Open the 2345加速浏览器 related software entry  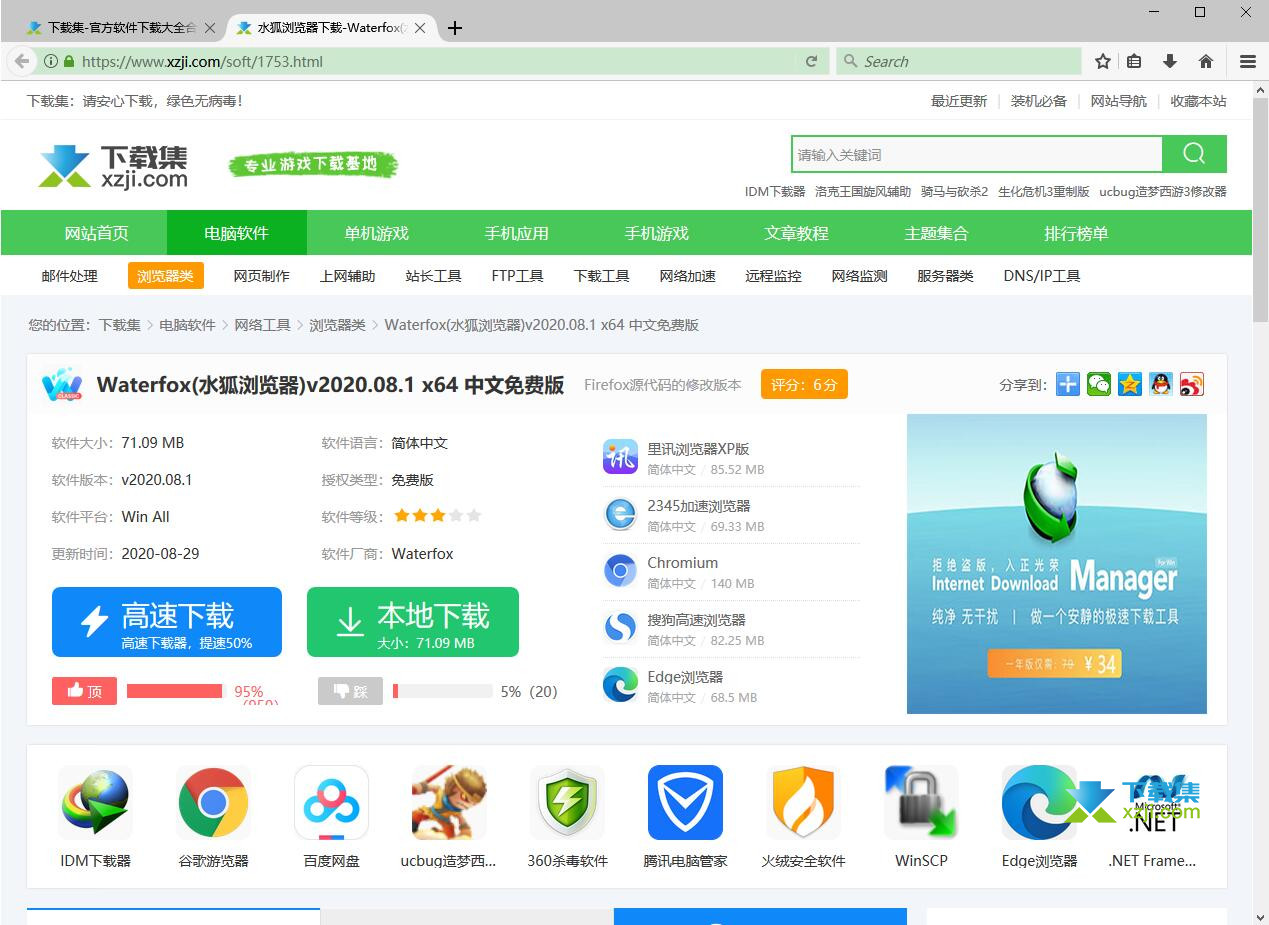[731, 515]
